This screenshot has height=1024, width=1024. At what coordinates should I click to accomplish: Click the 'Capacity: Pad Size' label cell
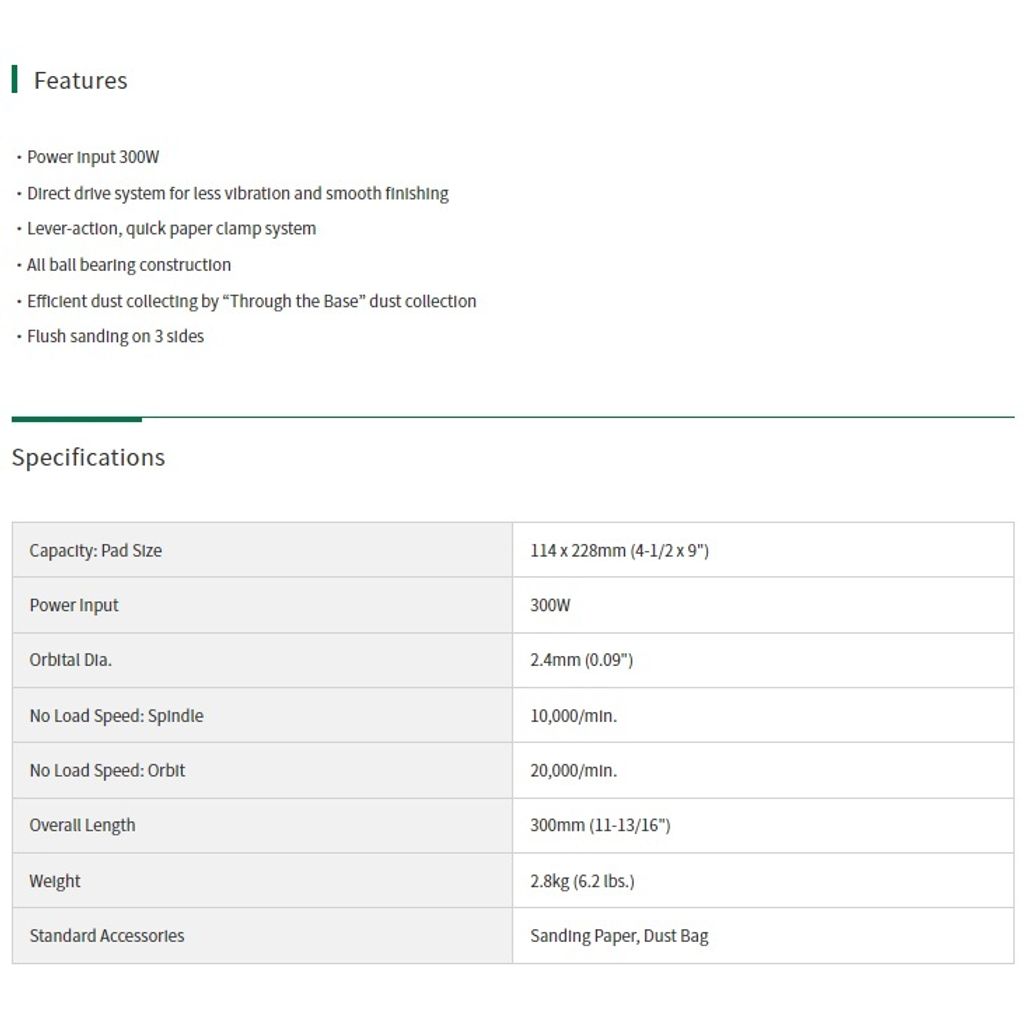(95, 550)
